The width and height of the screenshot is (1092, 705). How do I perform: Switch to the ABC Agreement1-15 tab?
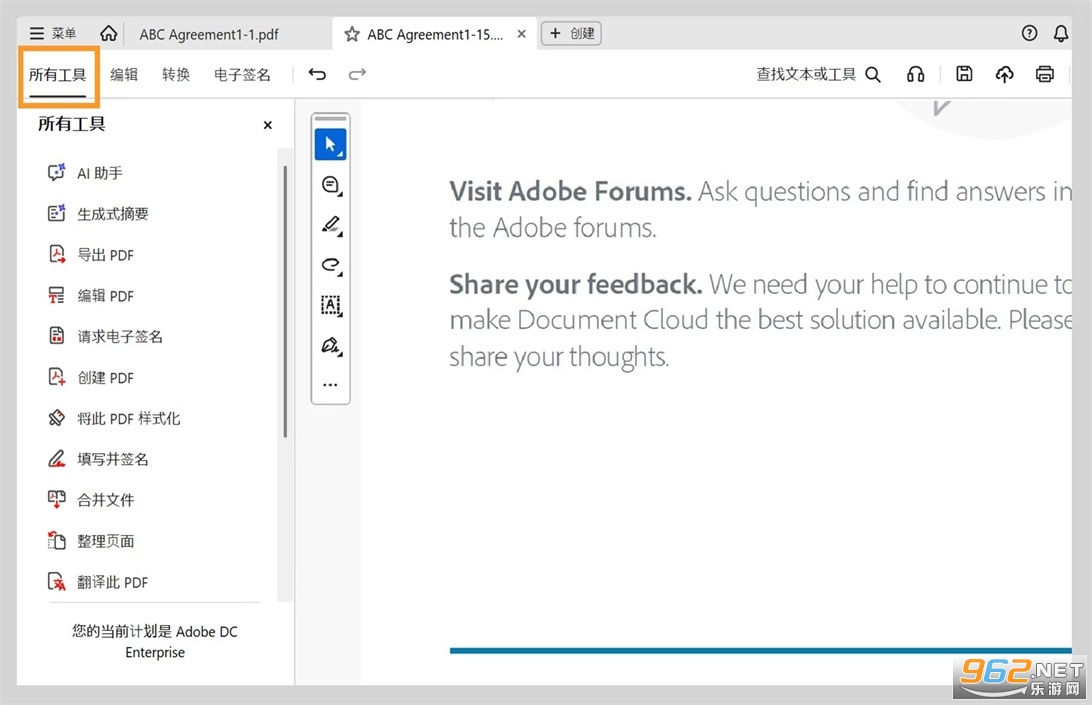(435, 34)
